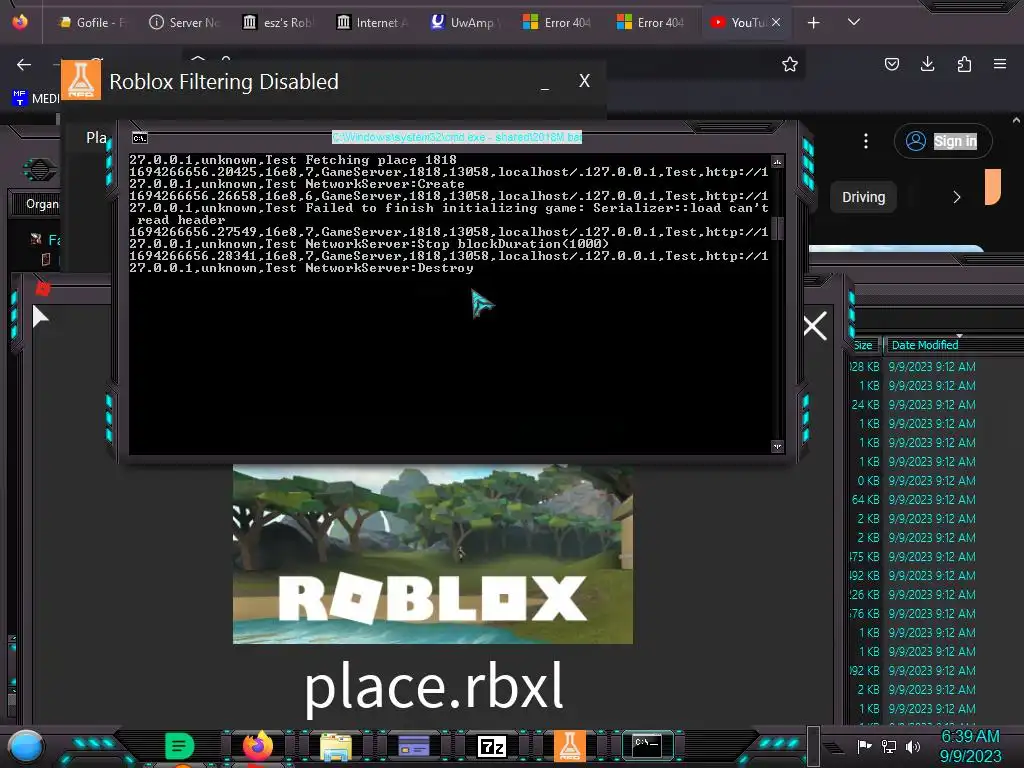Switch to the UwAmp tab

point(465,22)
